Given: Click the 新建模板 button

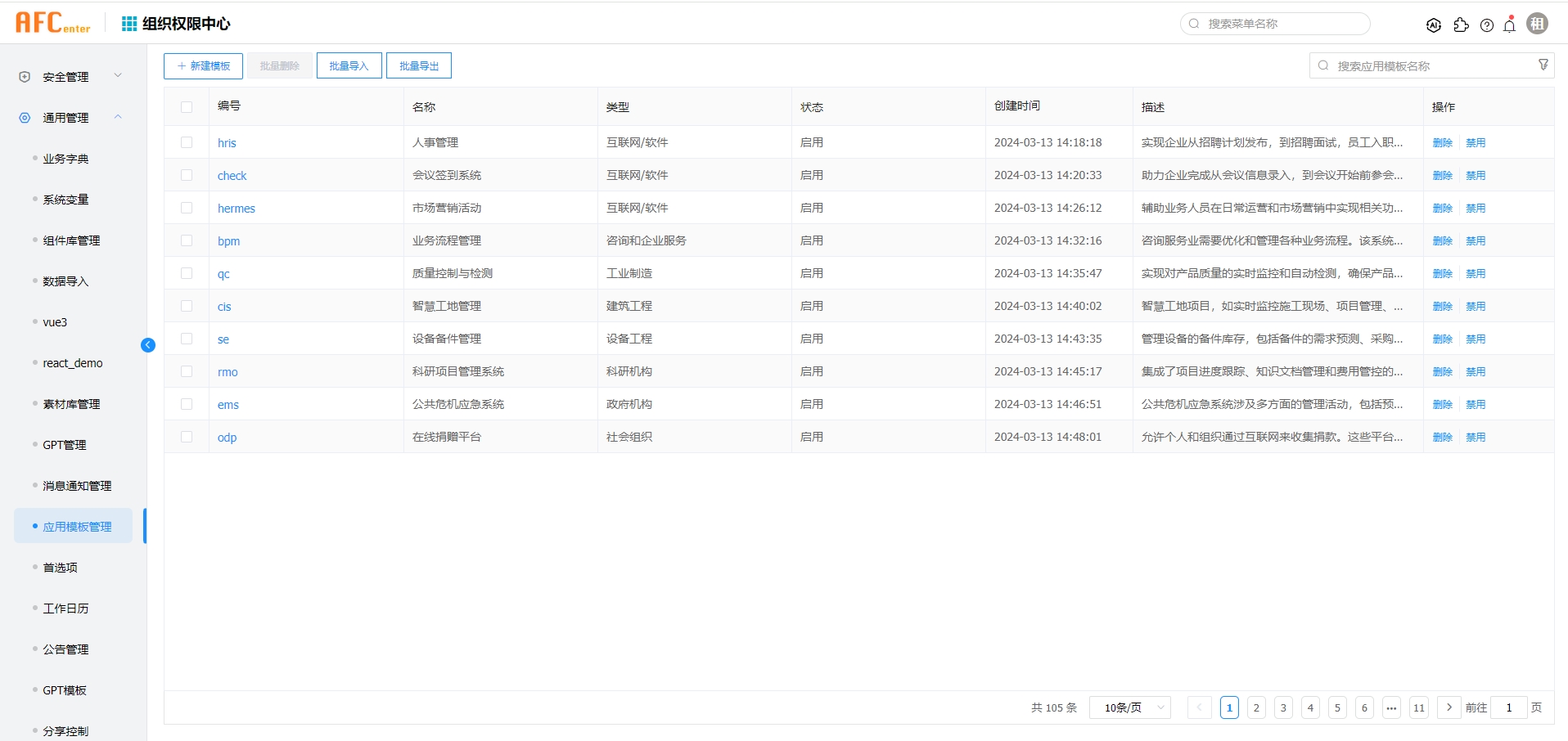Looking at the screenshot, I should click(x=203, y=65).
